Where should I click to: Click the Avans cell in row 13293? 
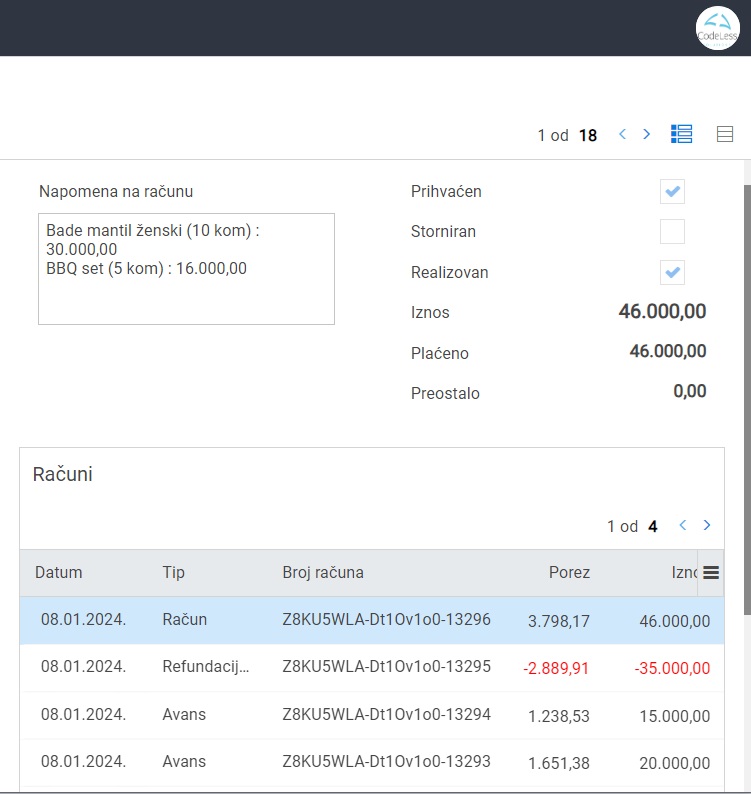pos(184,762)
